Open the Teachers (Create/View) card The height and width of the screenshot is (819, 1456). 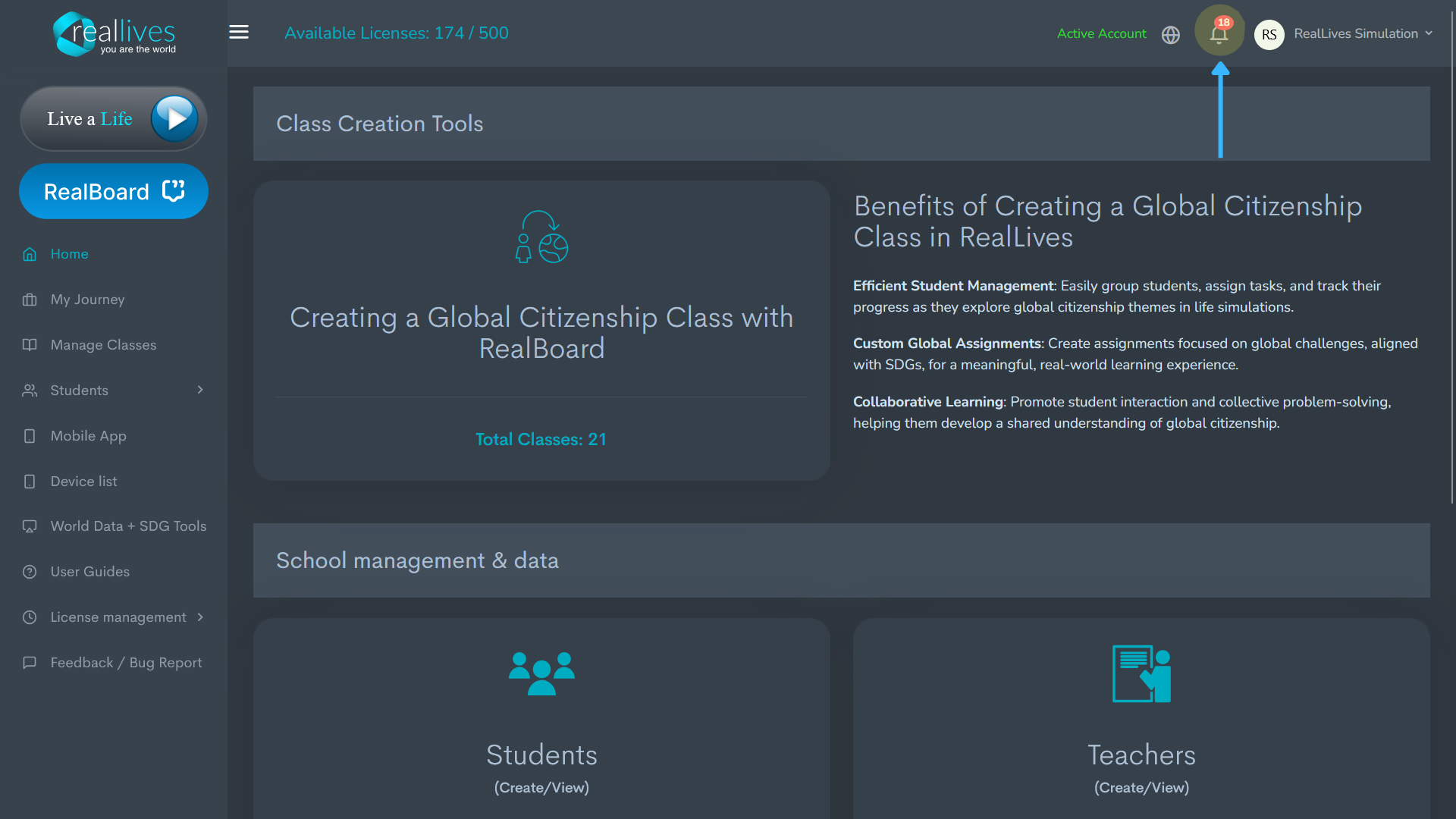click(1141, 719)
